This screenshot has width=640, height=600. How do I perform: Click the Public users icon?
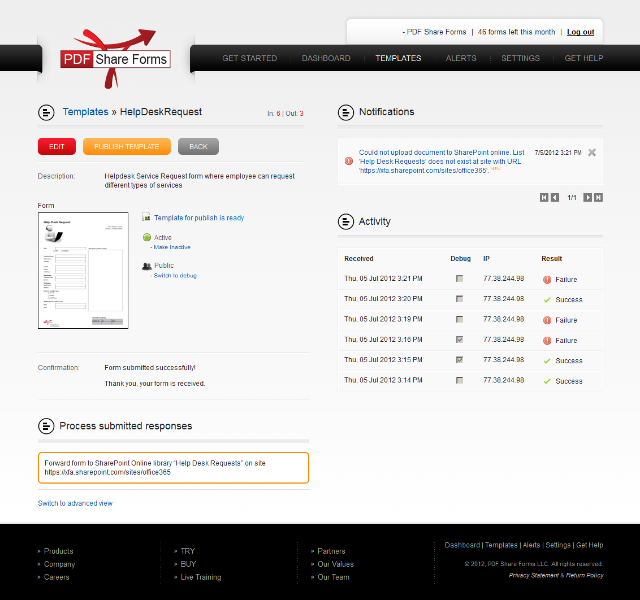(x=147, y=266)
